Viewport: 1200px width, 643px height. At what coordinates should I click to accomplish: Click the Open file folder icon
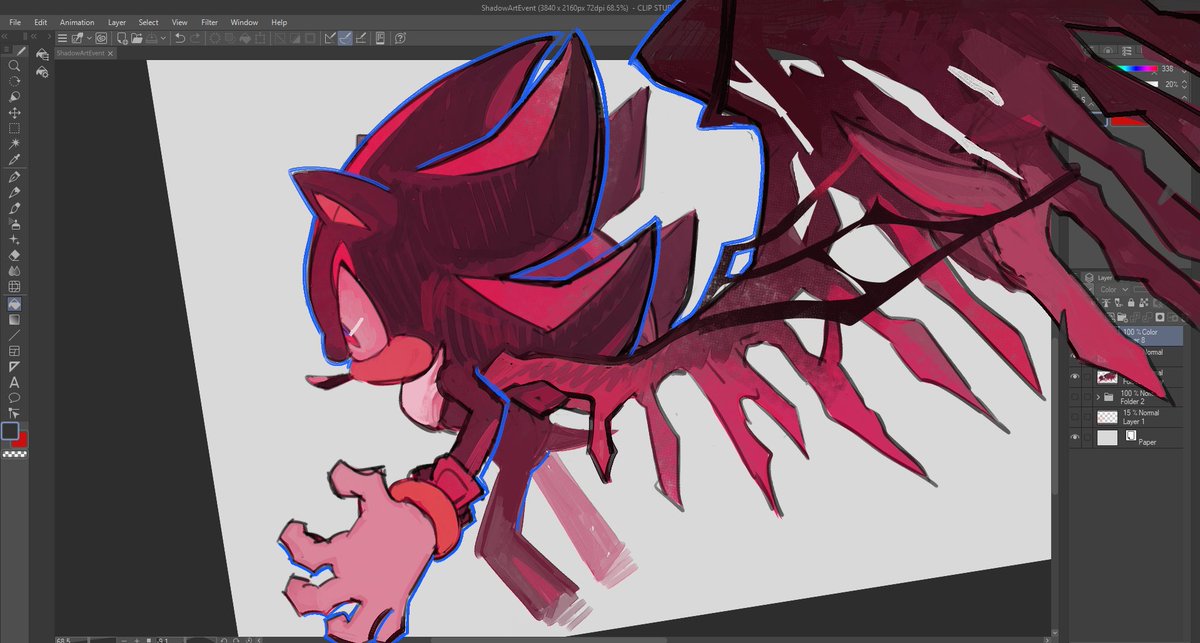click(x=135, y=38)
